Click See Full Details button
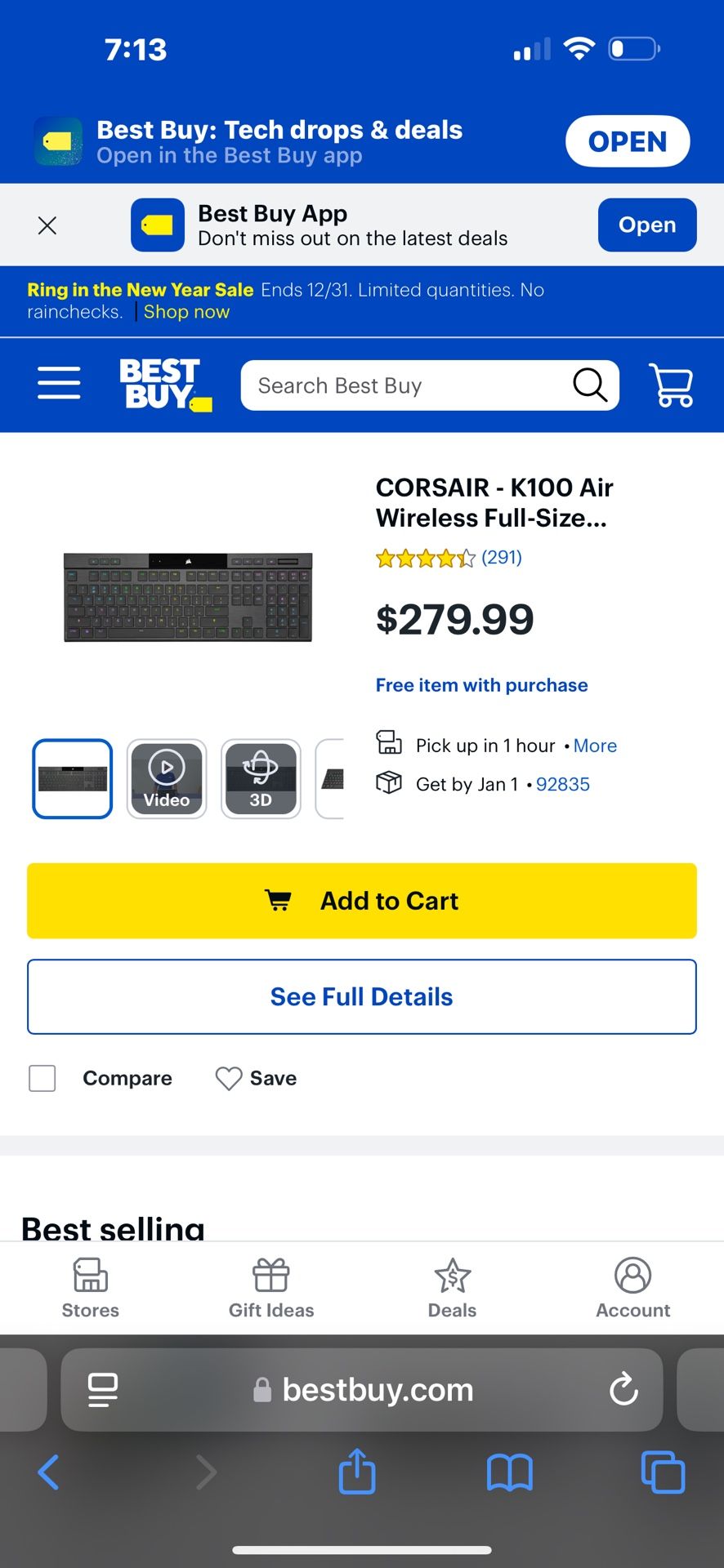The width and height of the screenshot is (724, 1568). click(362, 996)
